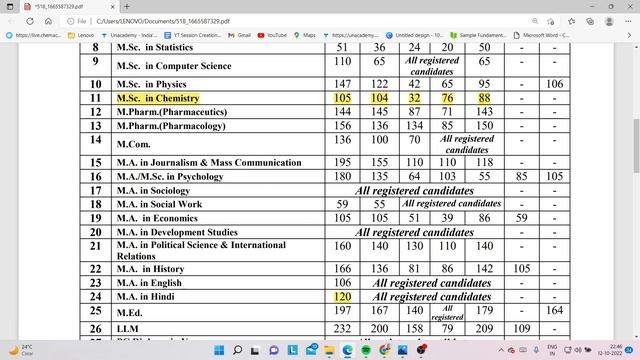Screen dimensions: 640x360
Task: Open the Lenovo bookmarks folder
Action: click(81, 36)
